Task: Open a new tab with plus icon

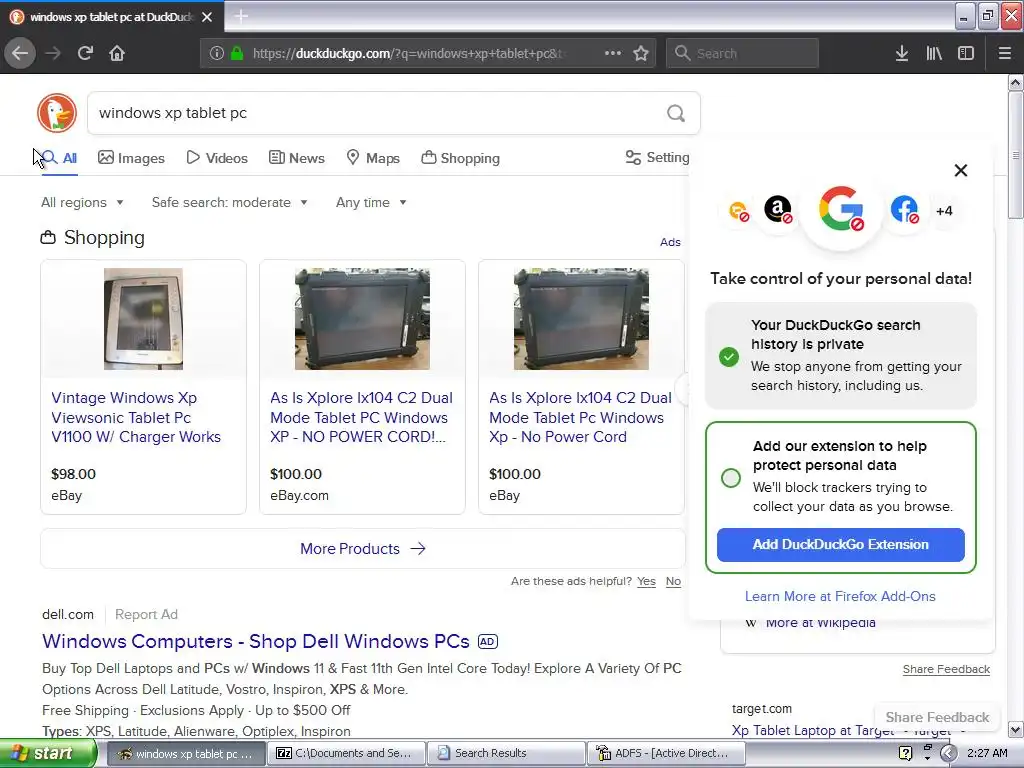Action: [241, 16]
